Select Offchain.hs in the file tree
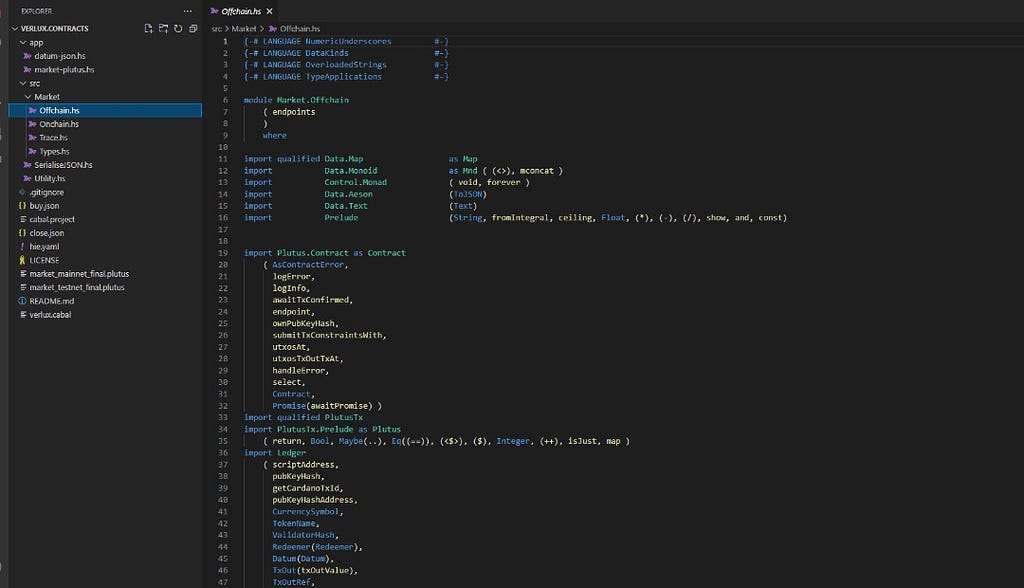The height and width of the screenshot is (588, 1024). pos(105,110)
